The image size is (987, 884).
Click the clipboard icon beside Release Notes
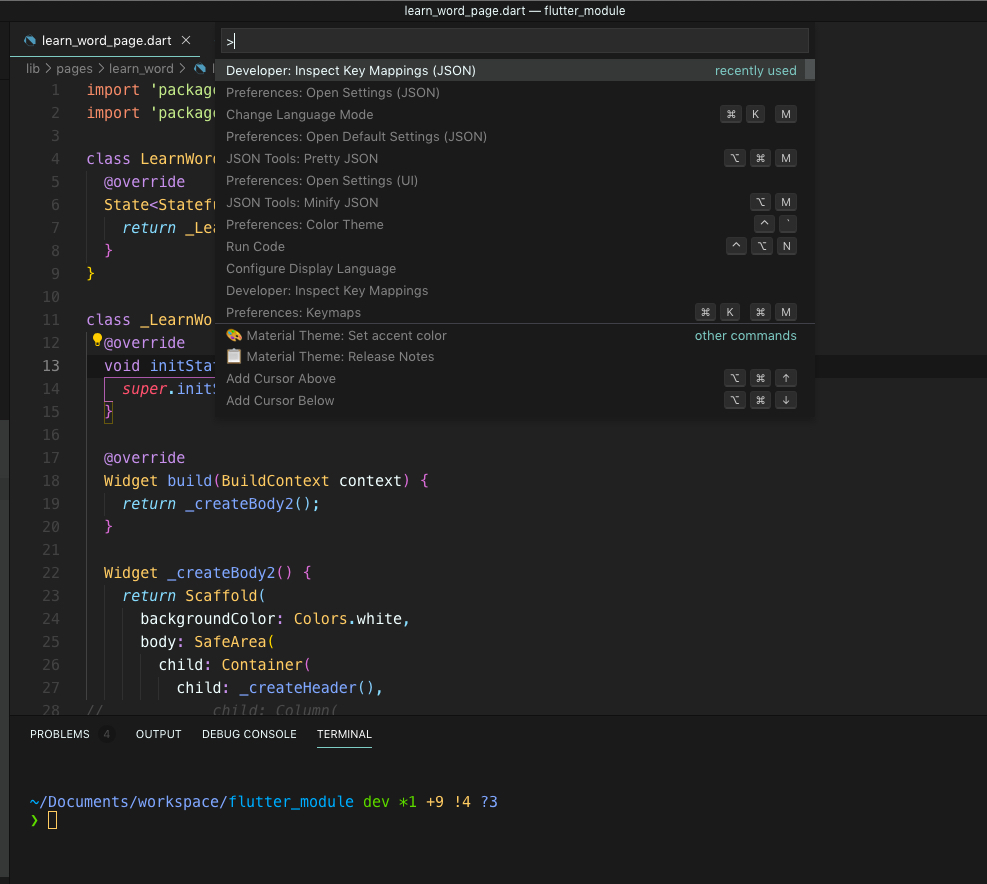click(234, 357)
